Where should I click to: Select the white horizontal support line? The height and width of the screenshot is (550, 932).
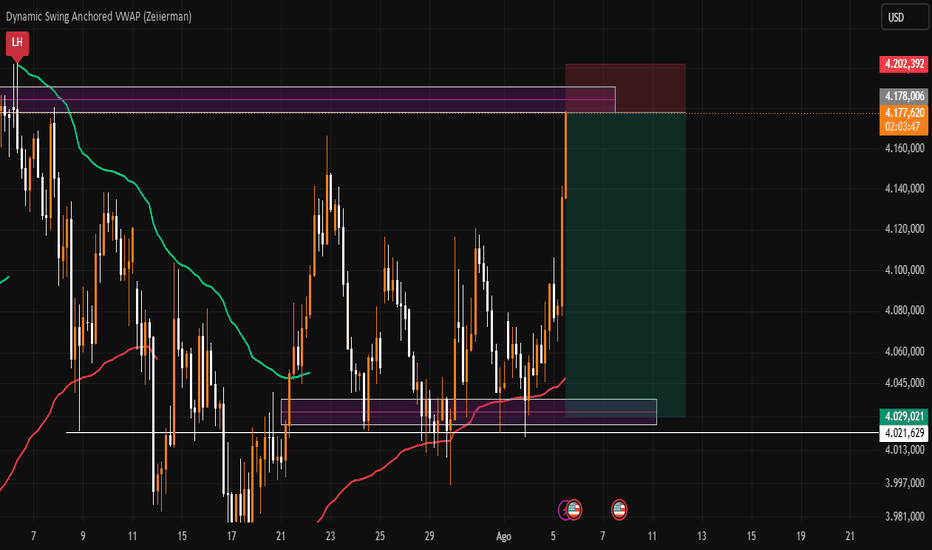[472, 432]
